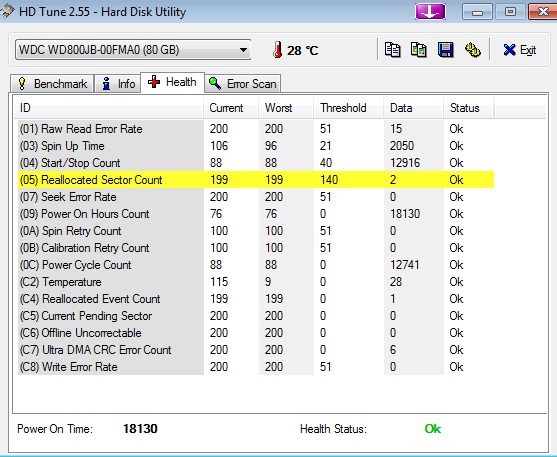Select the Health tab

click(172, 82)
